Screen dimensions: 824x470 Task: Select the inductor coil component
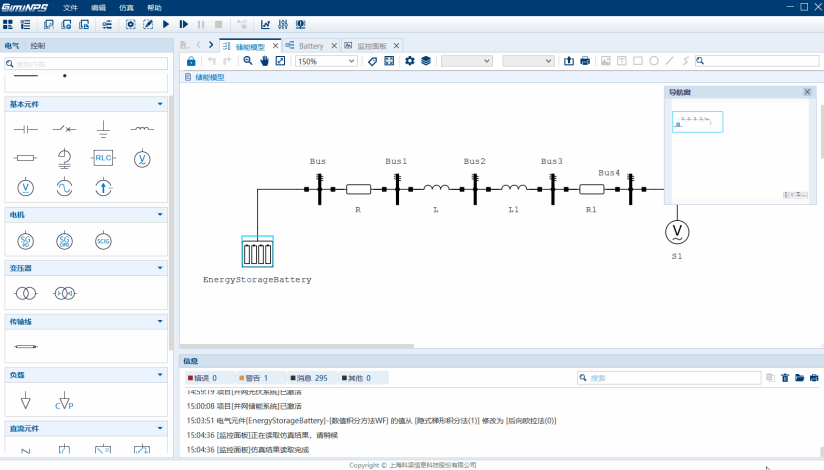pos(142,129)
